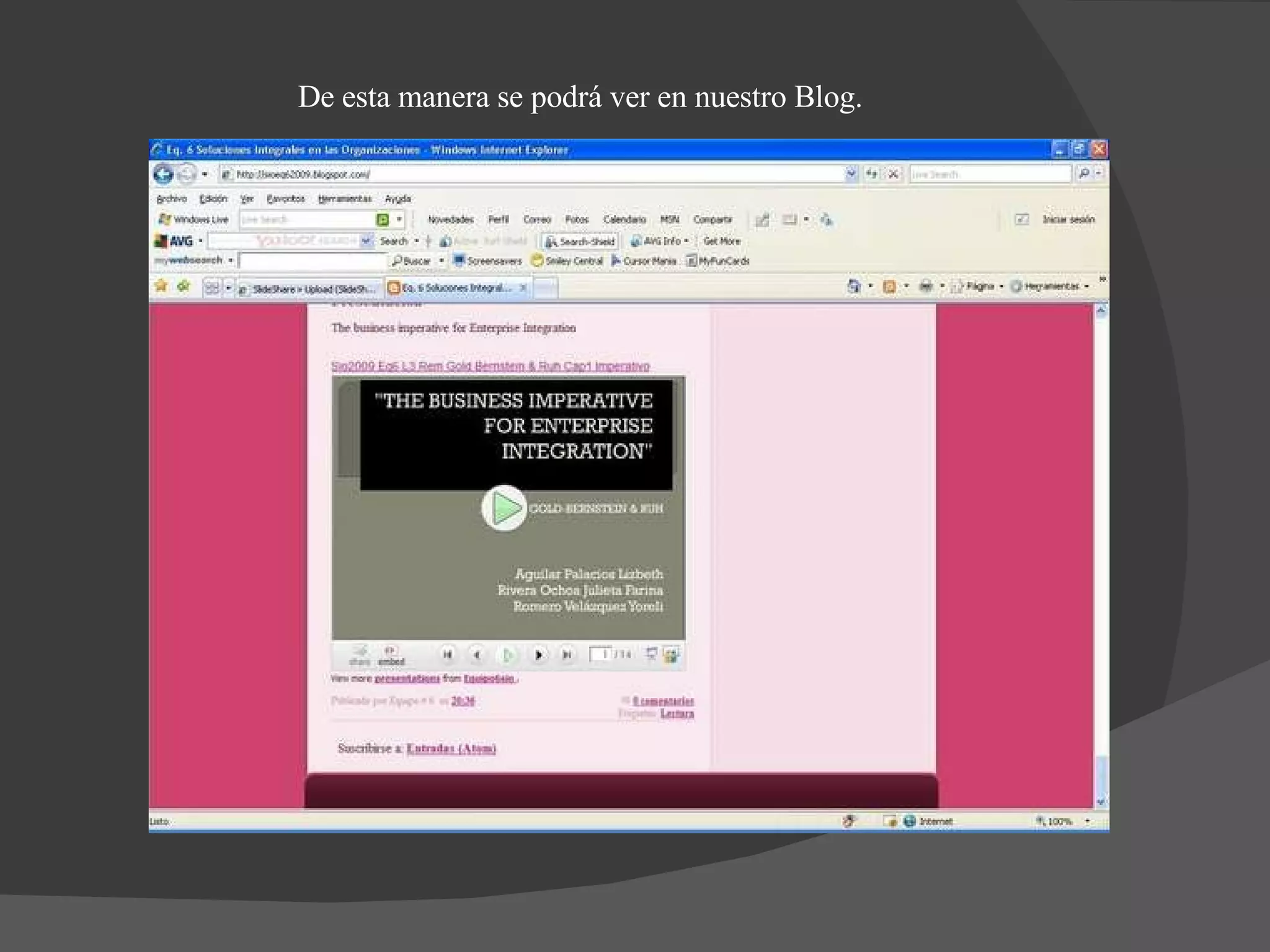Open the Ayuda menu
The height and width of the screenshot is (952, 1270).
click(397, 199)
